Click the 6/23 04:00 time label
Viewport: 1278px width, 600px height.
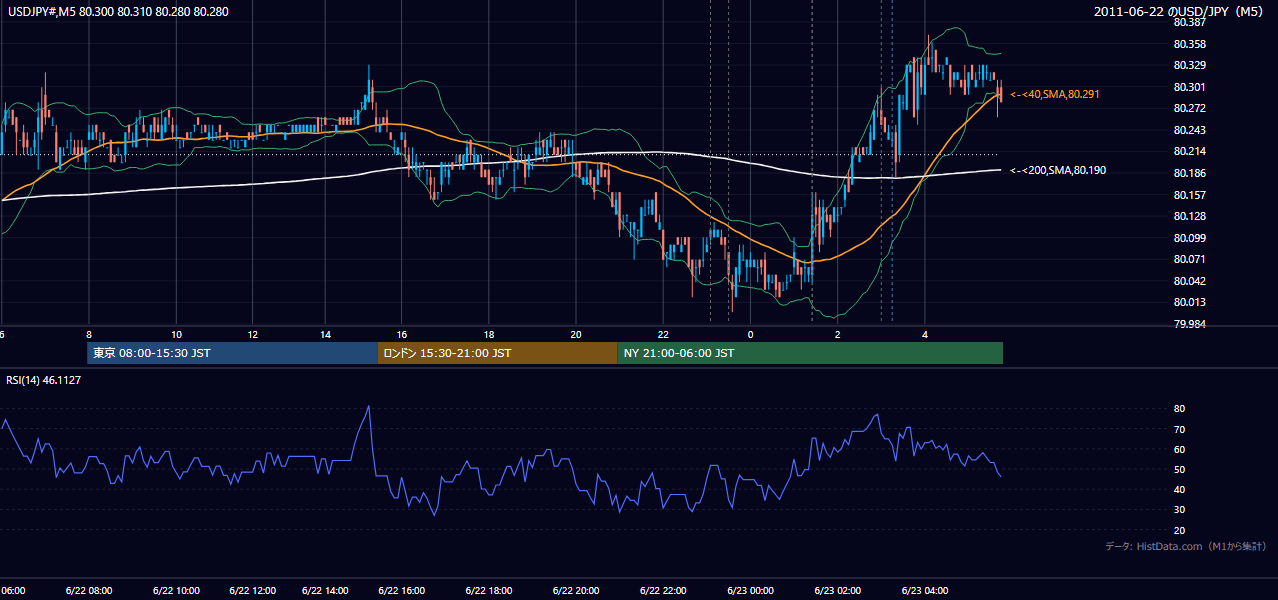(x=925, y=591)
